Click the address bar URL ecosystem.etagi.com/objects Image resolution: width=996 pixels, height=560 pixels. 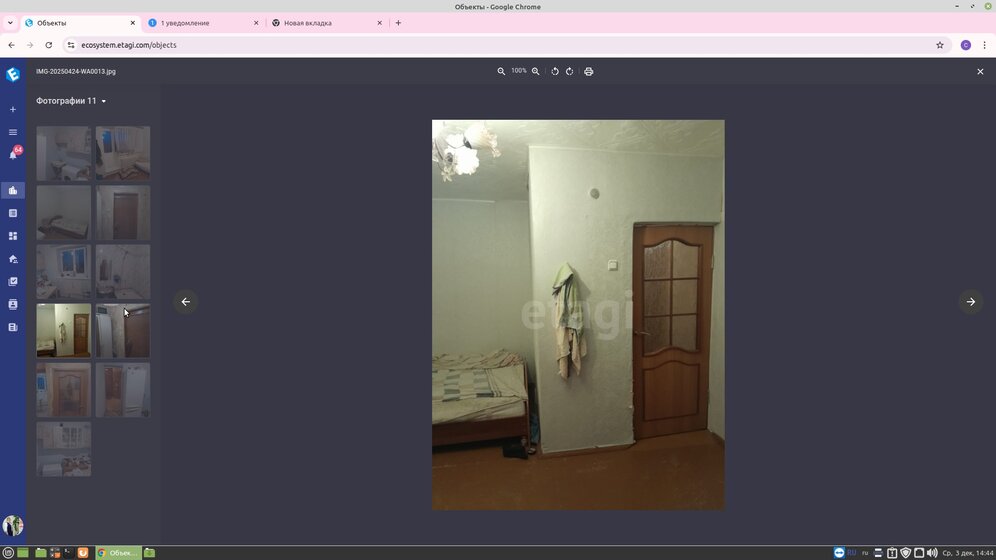coord(129,45)
